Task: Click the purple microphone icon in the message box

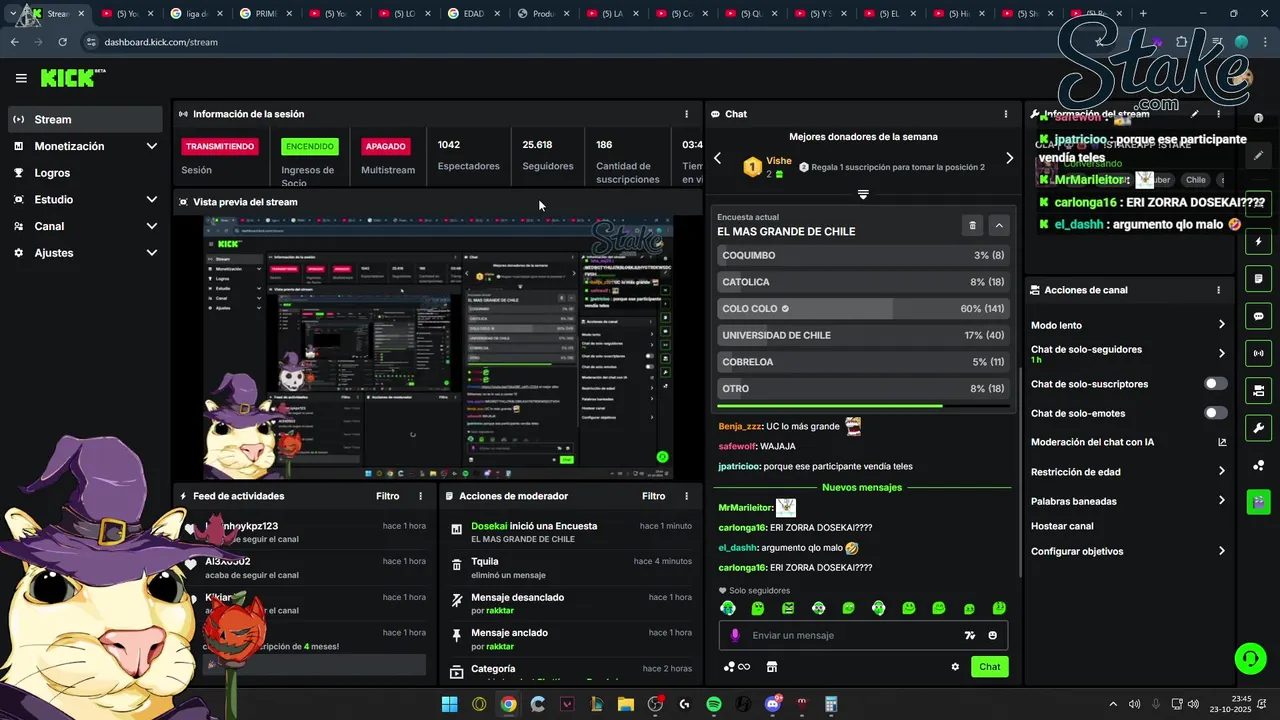Action: click(x=735, y=635)
